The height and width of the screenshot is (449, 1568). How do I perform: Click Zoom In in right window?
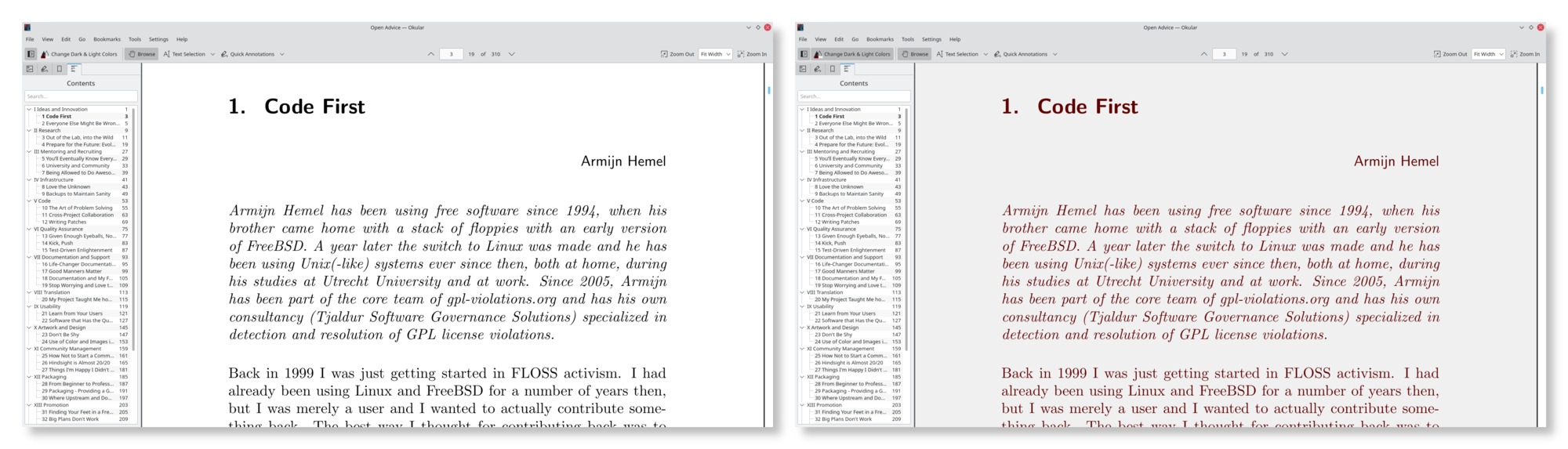[1525, 54]
